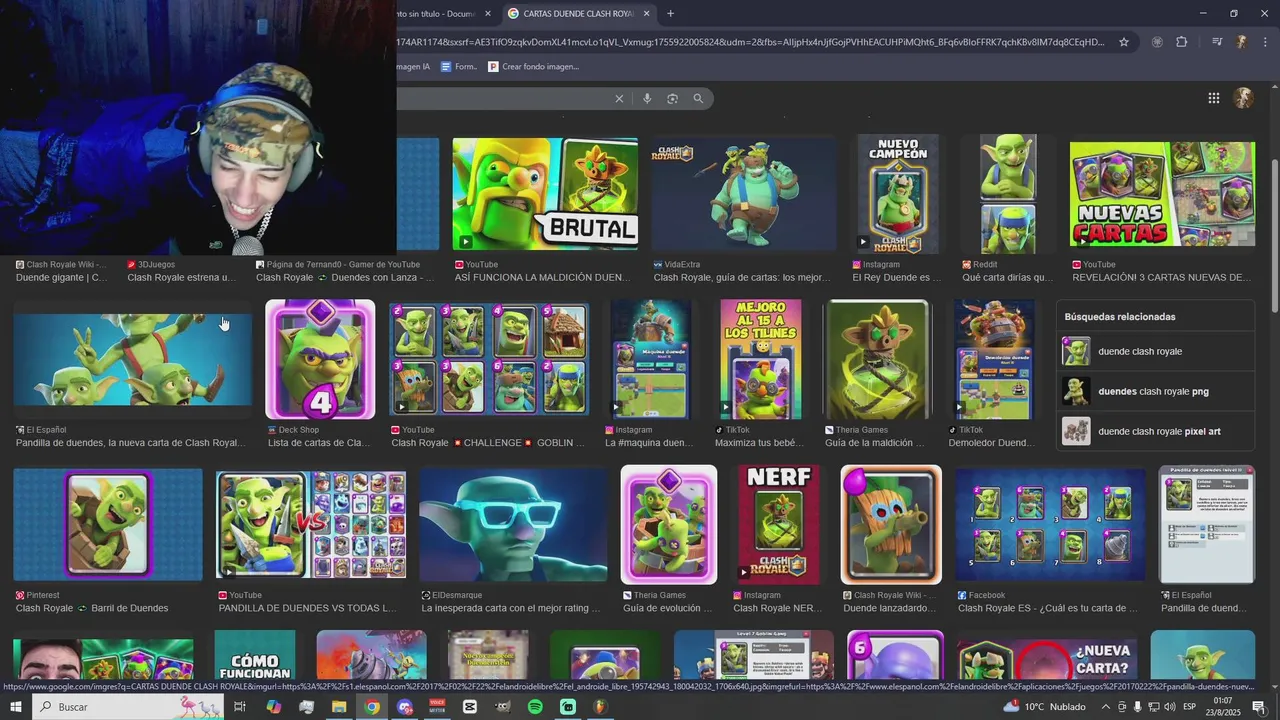Open FL Studio from the taskbar

click(600, 707)
